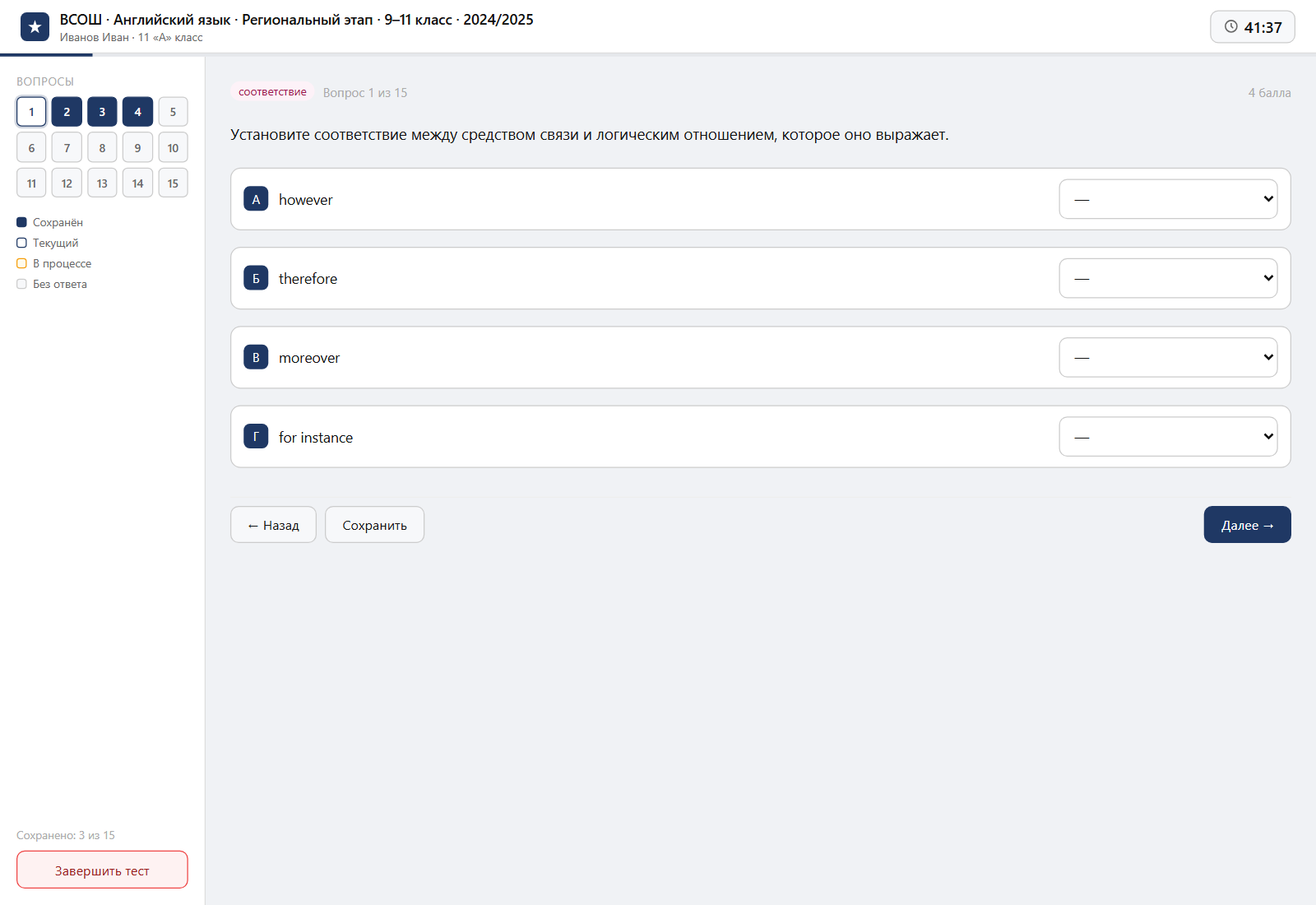1316x905 pixels.
Task: Click the clock timer showing 41:37
Action: pyautogui.click(x=1252, y=27)
